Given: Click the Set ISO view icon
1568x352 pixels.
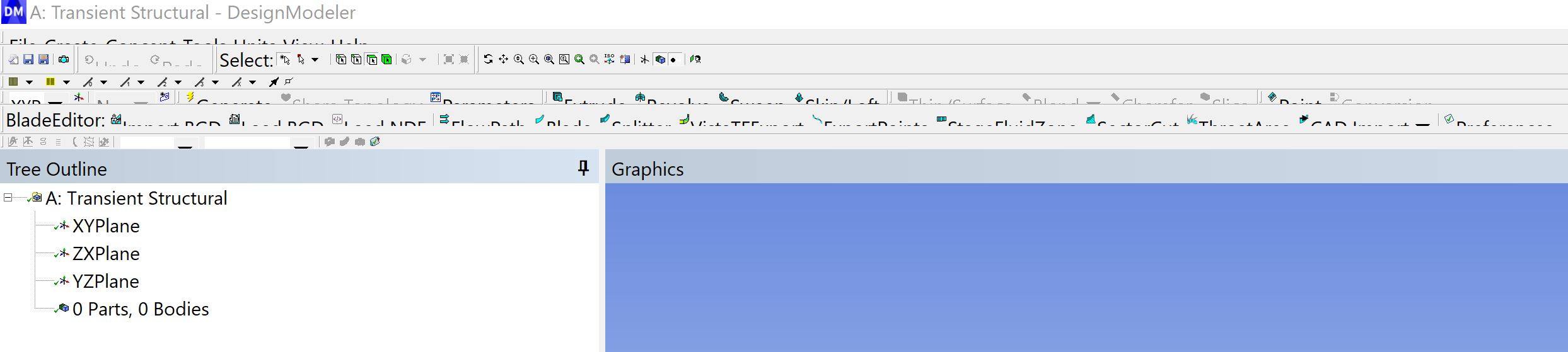Looking at the screenshot, I should [625, 59].
